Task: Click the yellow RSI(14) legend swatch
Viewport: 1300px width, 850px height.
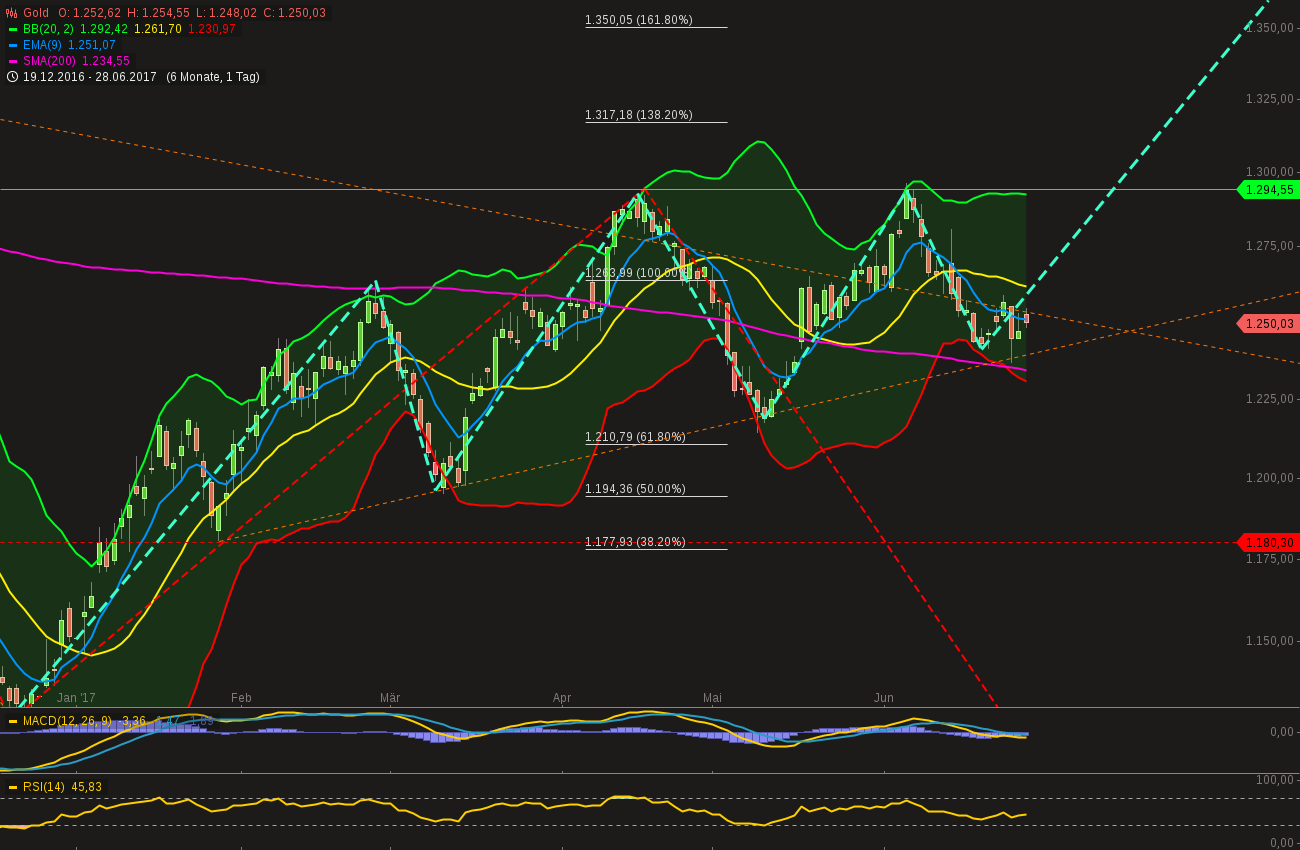Action: point(13,787)
